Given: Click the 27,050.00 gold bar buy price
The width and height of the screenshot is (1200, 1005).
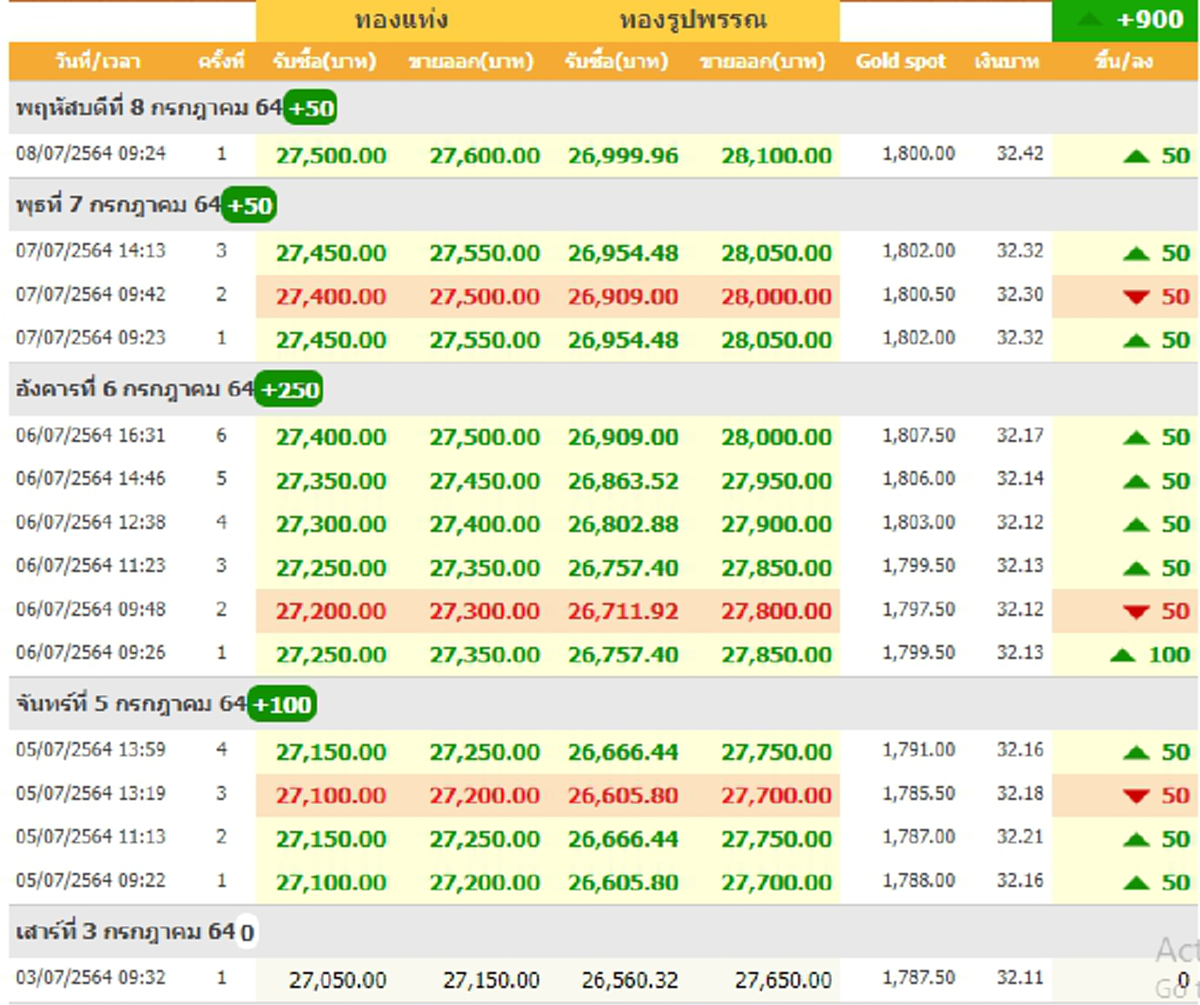Looking at the screenshot, I should [337, 980].
